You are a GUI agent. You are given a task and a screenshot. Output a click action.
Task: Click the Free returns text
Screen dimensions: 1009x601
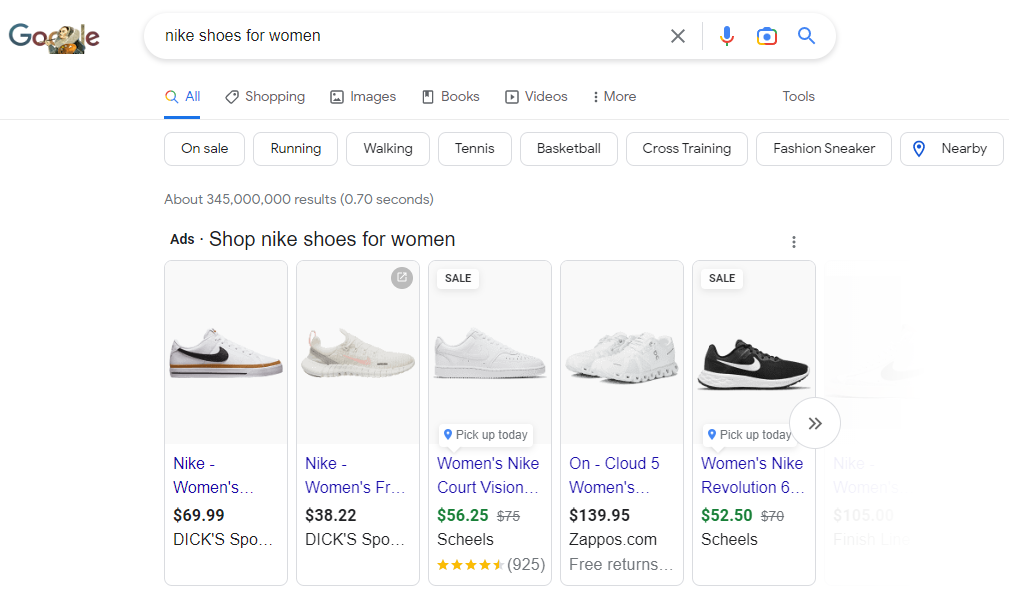[621, 565]
